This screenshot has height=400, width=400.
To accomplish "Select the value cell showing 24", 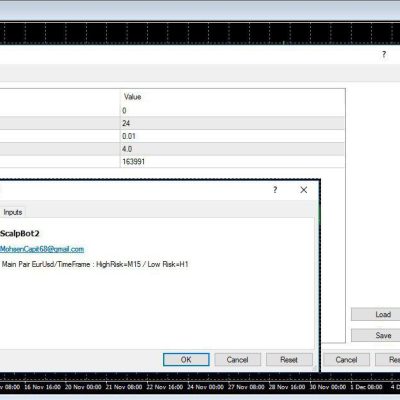I will (232, 123).
